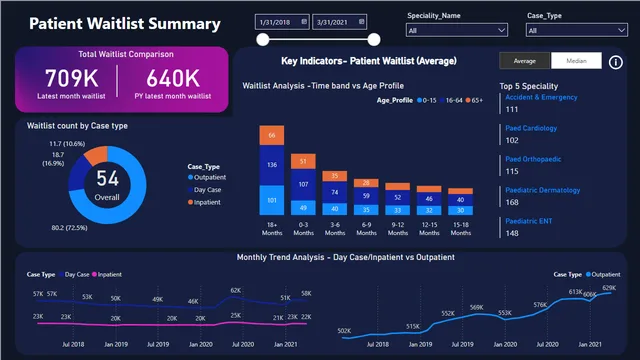Select Outpatient in trend chart legend

point(603,274)
